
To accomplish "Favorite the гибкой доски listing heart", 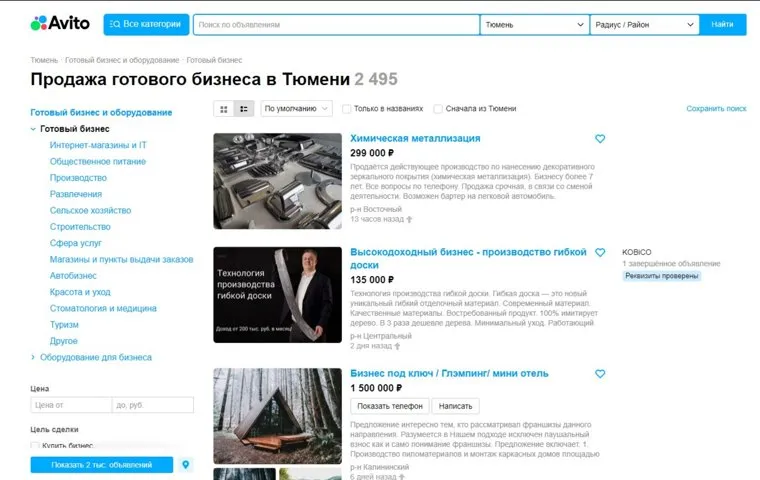I will [600, 253].
